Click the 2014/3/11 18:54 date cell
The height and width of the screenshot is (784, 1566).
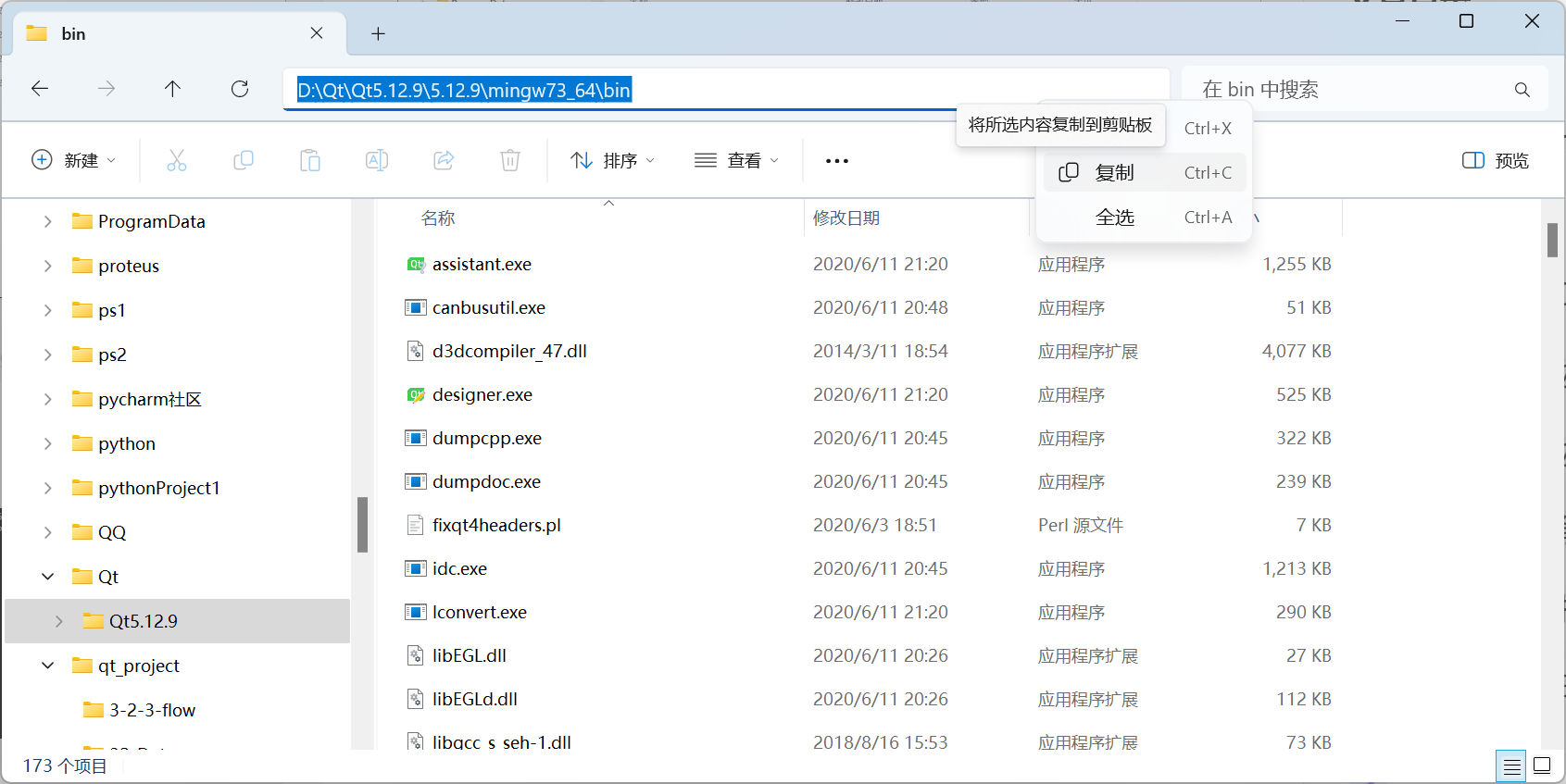tap(881, 351)
